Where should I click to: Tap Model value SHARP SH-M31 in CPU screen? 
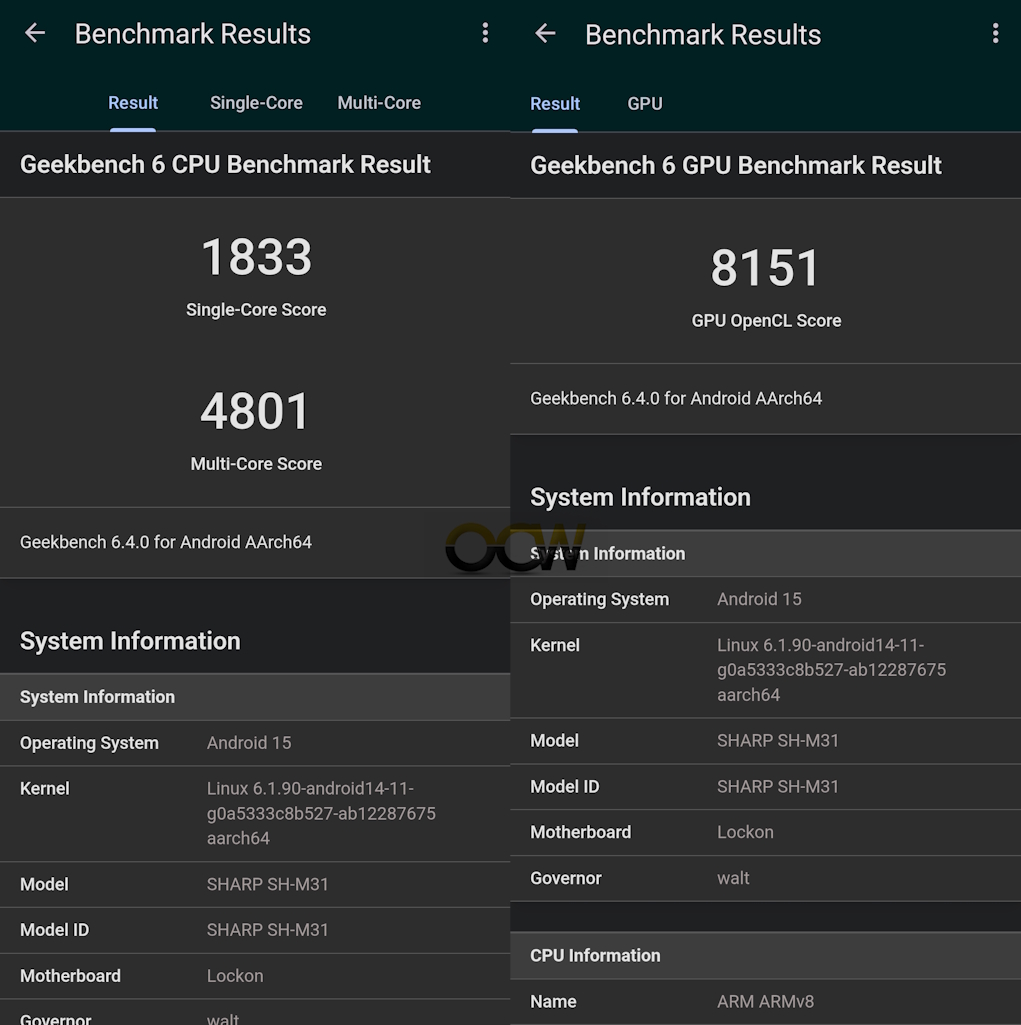click(267, 884)
